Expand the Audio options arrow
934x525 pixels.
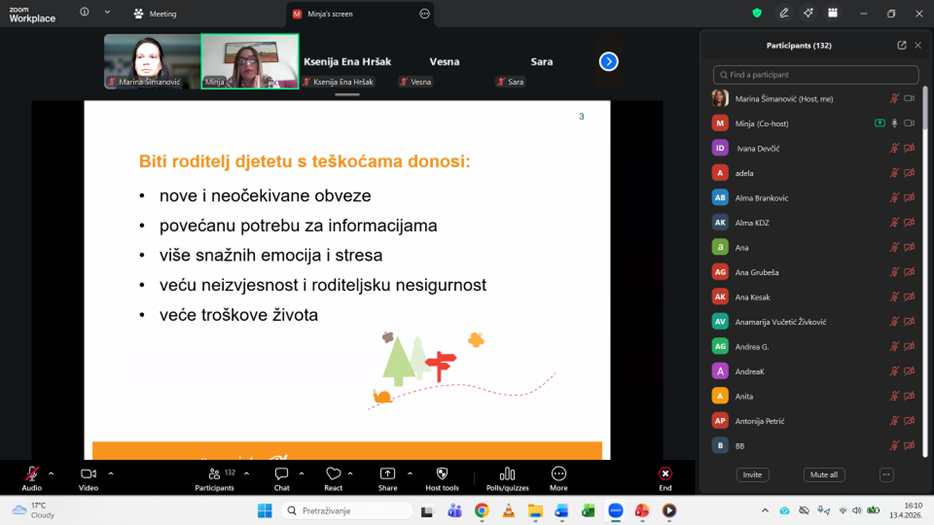[51, 474]
